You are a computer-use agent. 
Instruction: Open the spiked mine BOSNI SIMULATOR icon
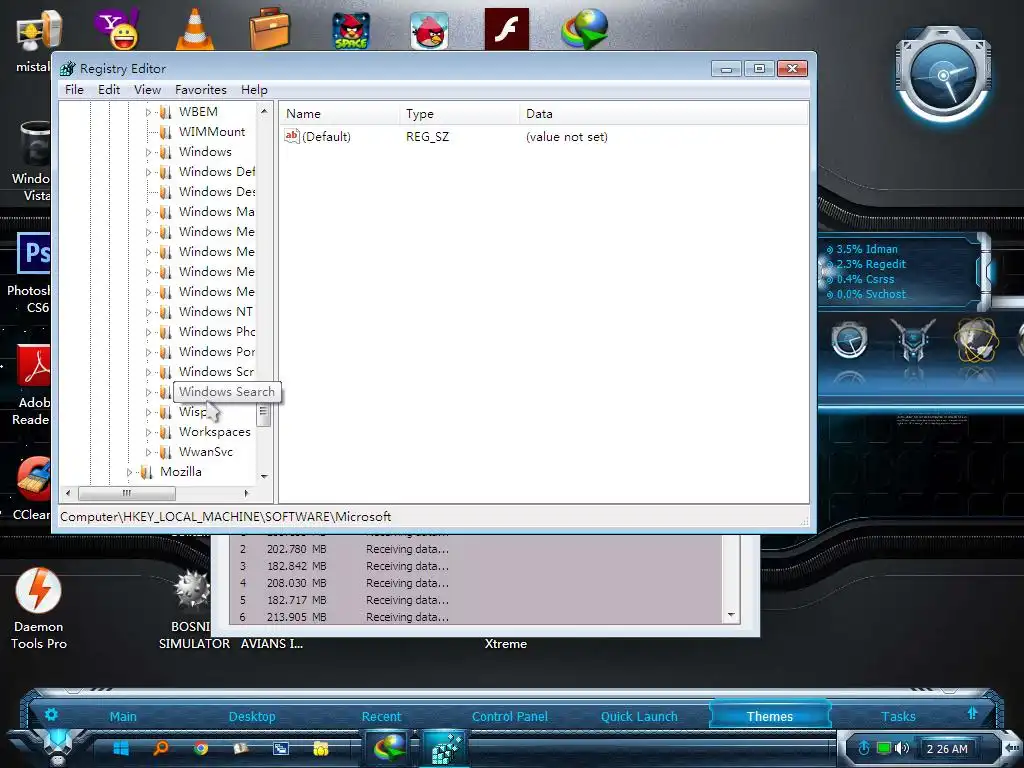point(193,590)
